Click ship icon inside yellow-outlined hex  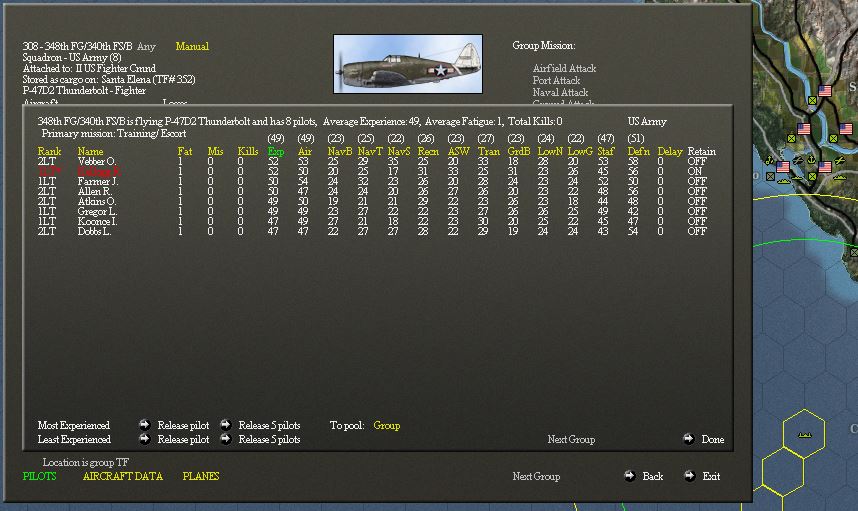coord(804,435)
